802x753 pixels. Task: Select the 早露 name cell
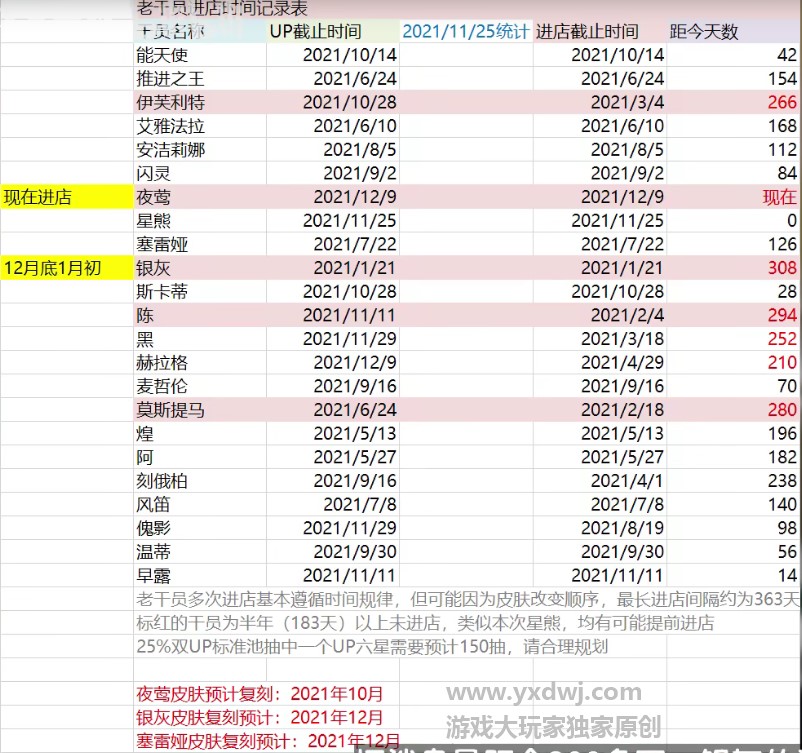pyautogui.click(x=153, y=575)
